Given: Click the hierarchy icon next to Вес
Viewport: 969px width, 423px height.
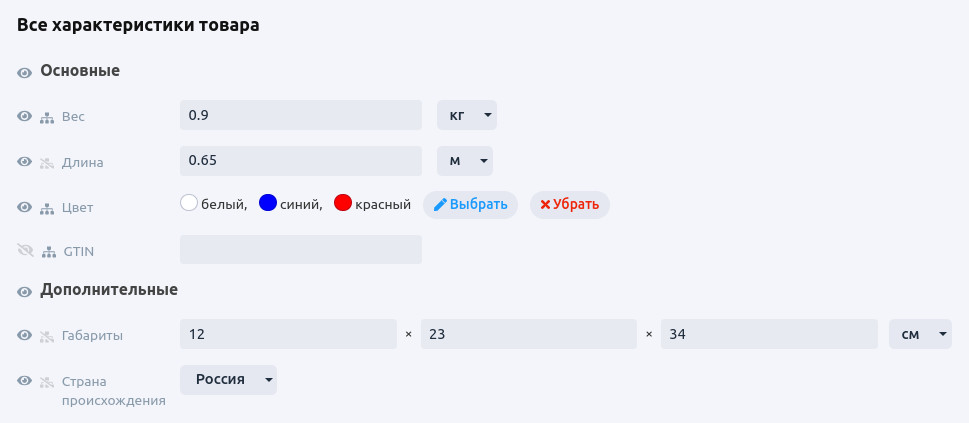Looking at the screenshot, I should point(47,117).
